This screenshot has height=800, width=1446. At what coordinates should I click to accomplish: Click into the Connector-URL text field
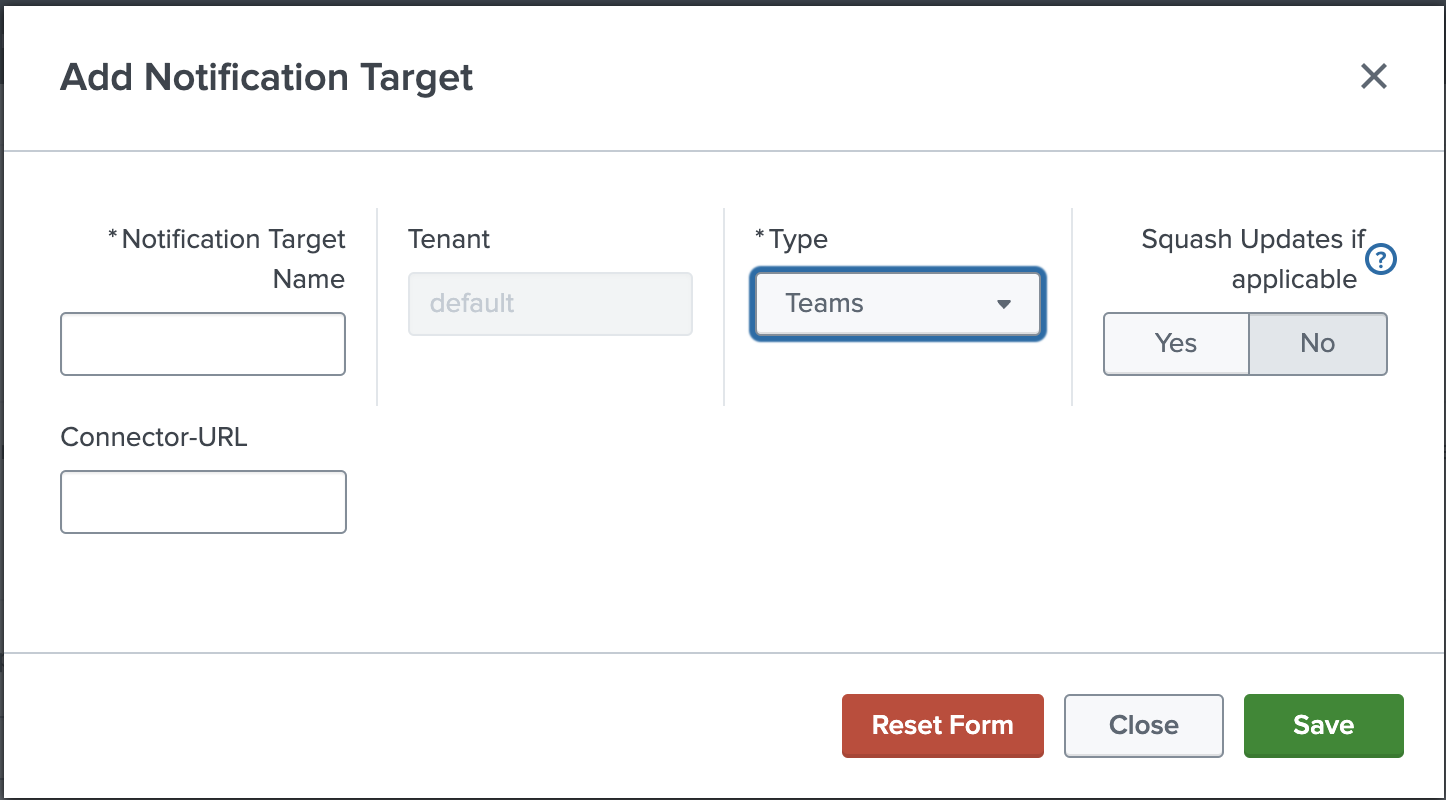[x=203, y=502]
